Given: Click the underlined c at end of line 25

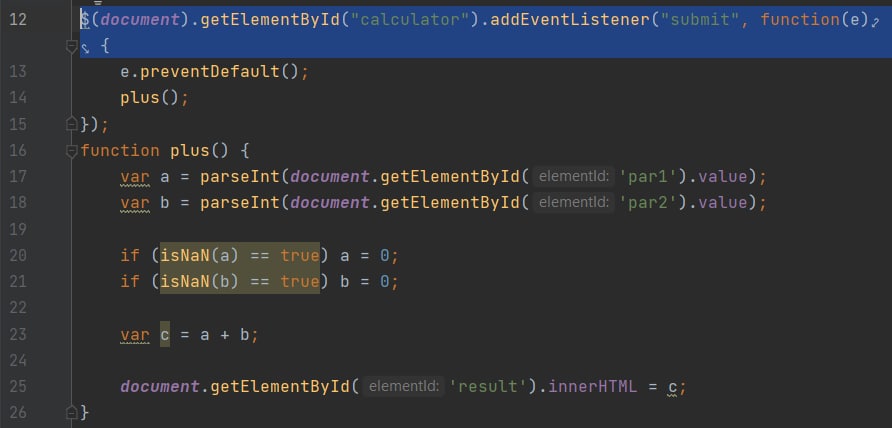Looking at the screenshot, I should click(x=672, y=388).
